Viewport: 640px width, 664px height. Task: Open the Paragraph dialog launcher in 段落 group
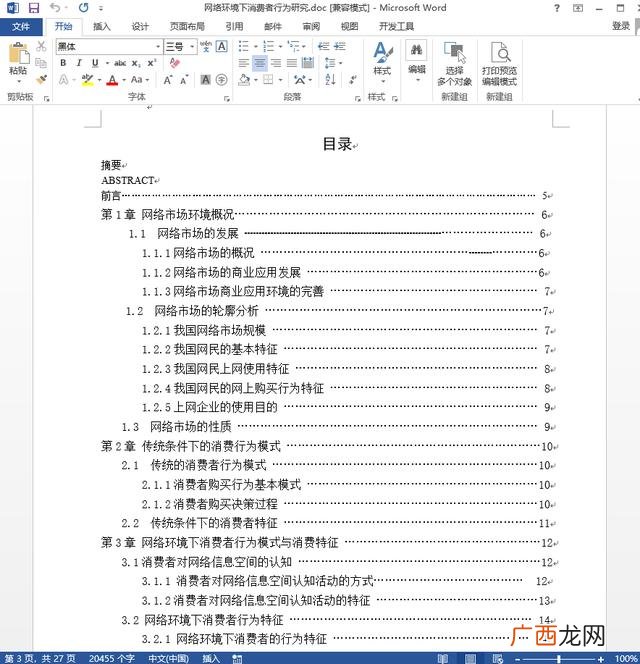click(358, 99)
